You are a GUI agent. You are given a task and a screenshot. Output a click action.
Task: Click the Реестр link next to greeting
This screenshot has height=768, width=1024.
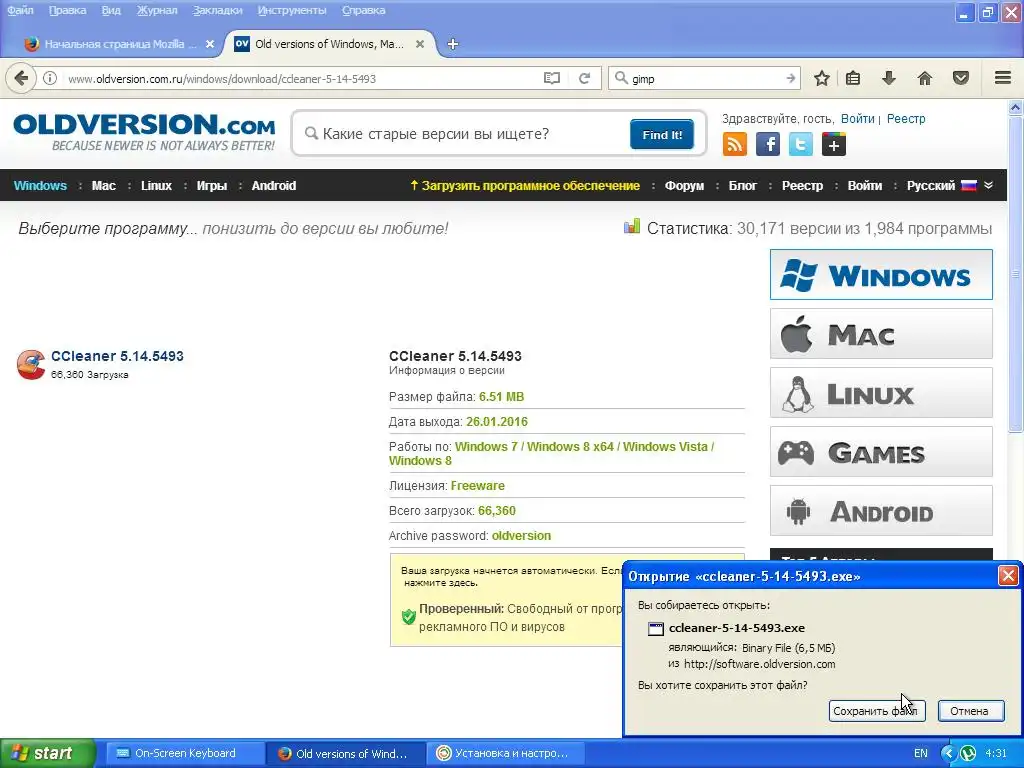(906, 119)
